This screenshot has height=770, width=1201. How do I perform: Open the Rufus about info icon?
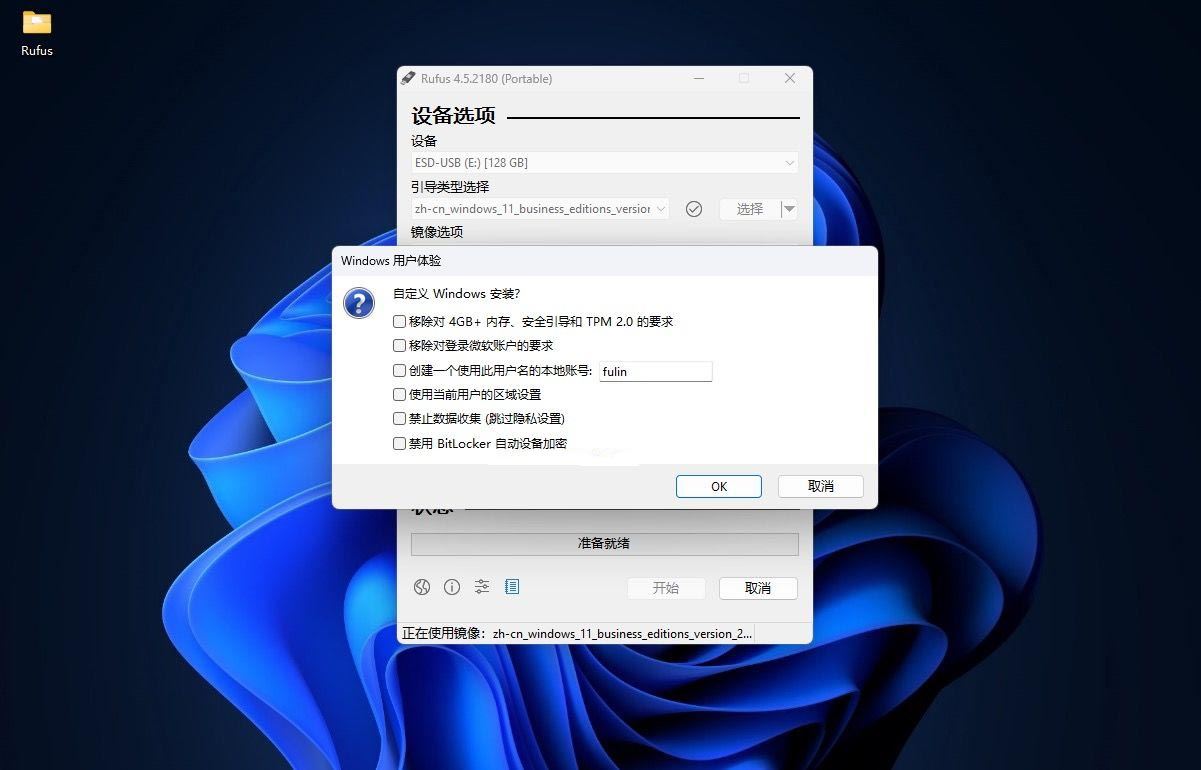click(x=452, y=587)
